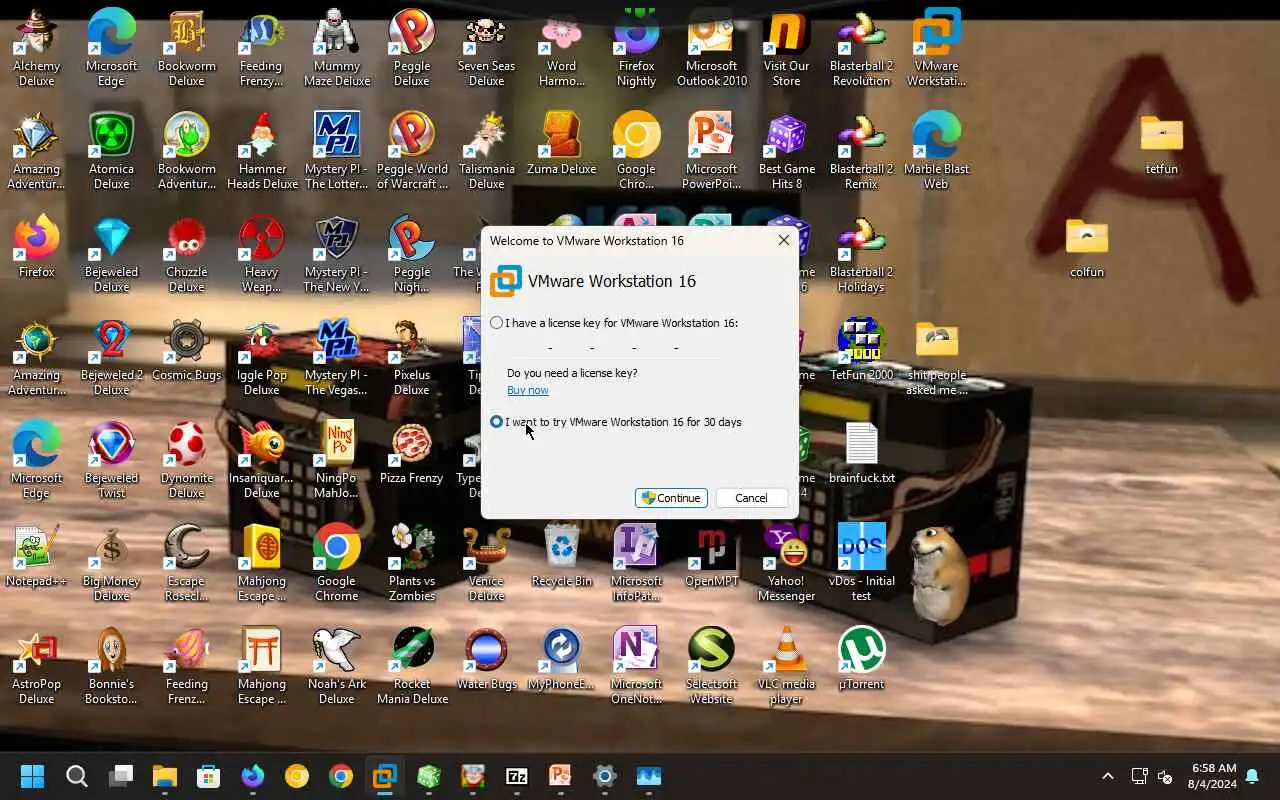Open the 7-Zip taskbar icon
1280x800 pixels.
[x=516, y=776]
